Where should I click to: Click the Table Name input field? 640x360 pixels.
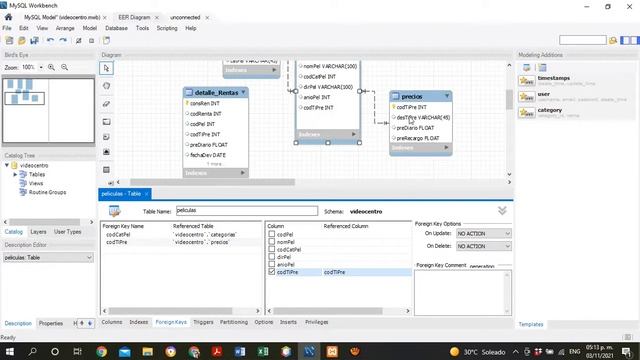(x=247, y=211)
